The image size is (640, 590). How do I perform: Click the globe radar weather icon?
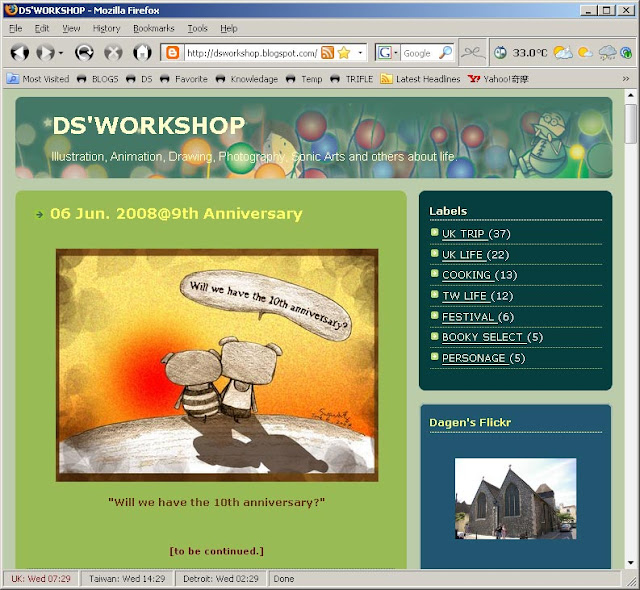click(626, 53)
